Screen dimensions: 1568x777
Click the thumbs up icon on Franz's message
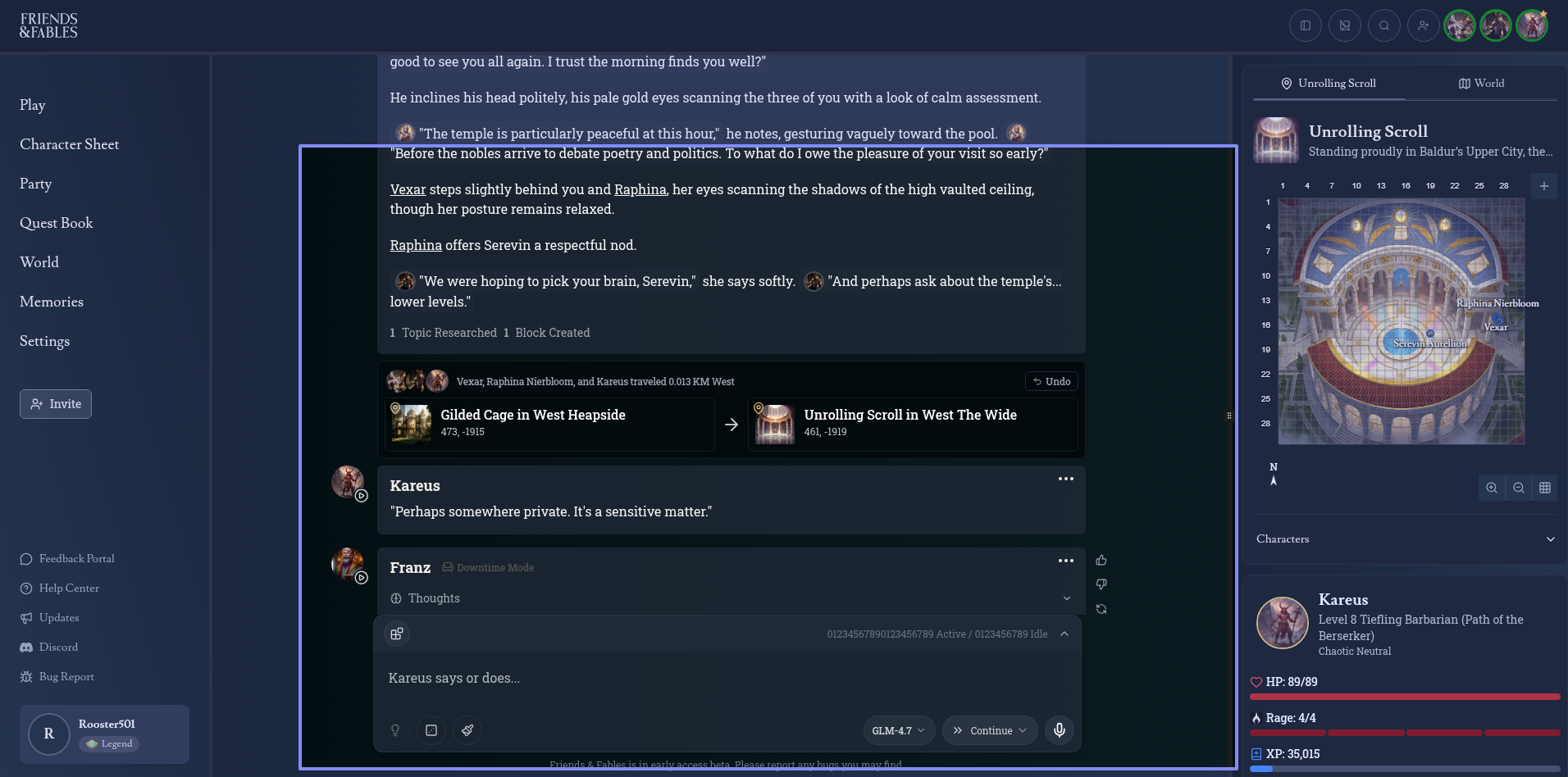click(1101, 560)
